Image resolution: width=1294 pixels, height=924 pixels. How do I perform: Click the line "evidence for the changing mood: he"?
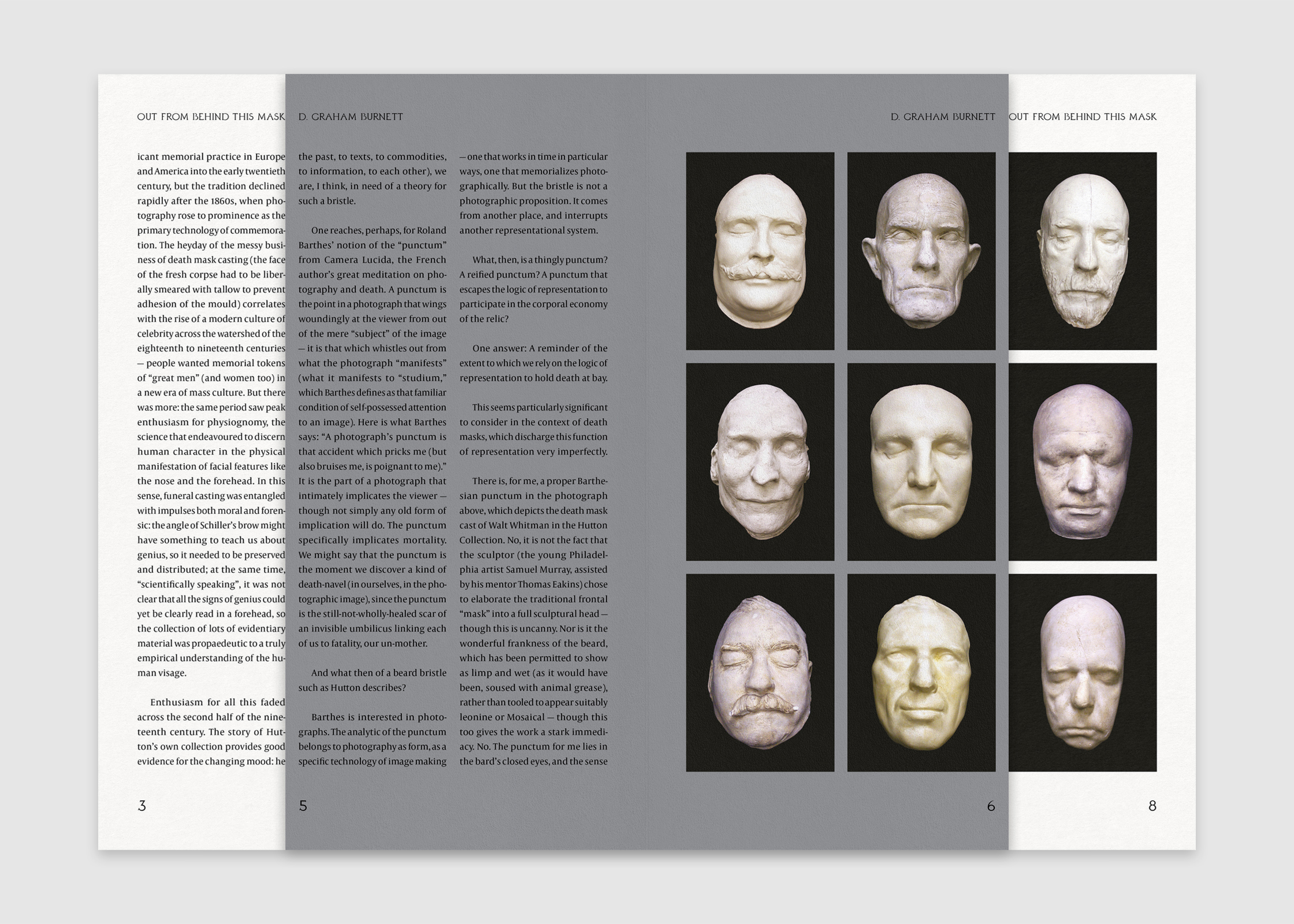211,761
